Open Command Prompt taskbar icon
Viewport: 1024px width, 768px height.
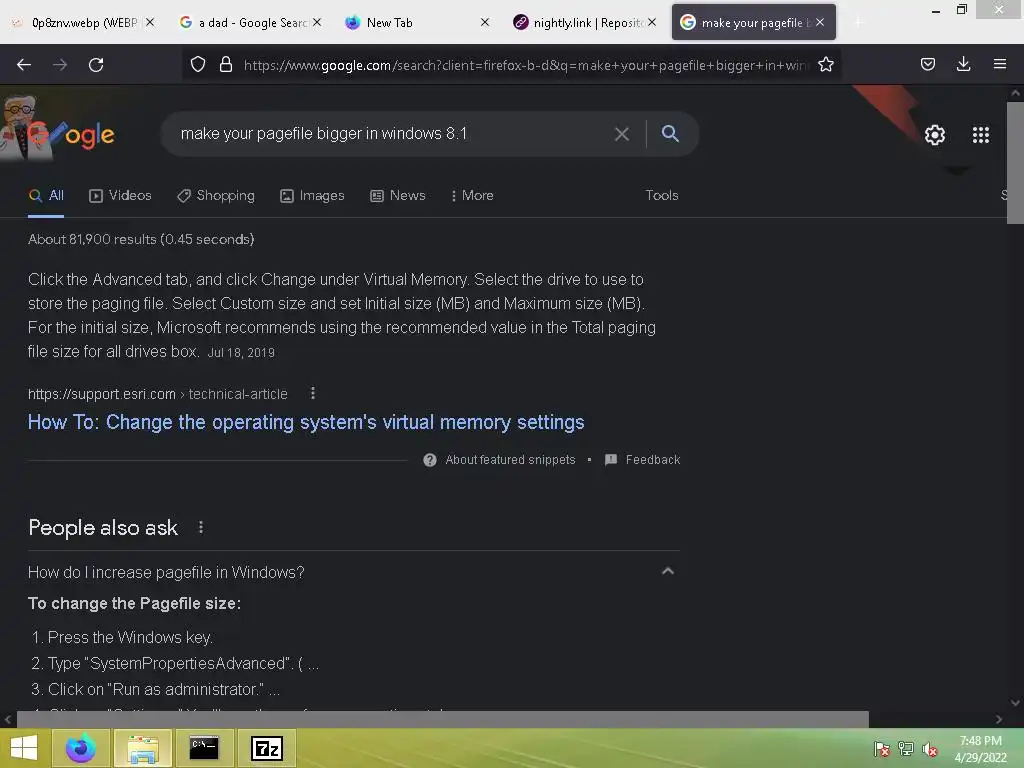tap(204, 748)
